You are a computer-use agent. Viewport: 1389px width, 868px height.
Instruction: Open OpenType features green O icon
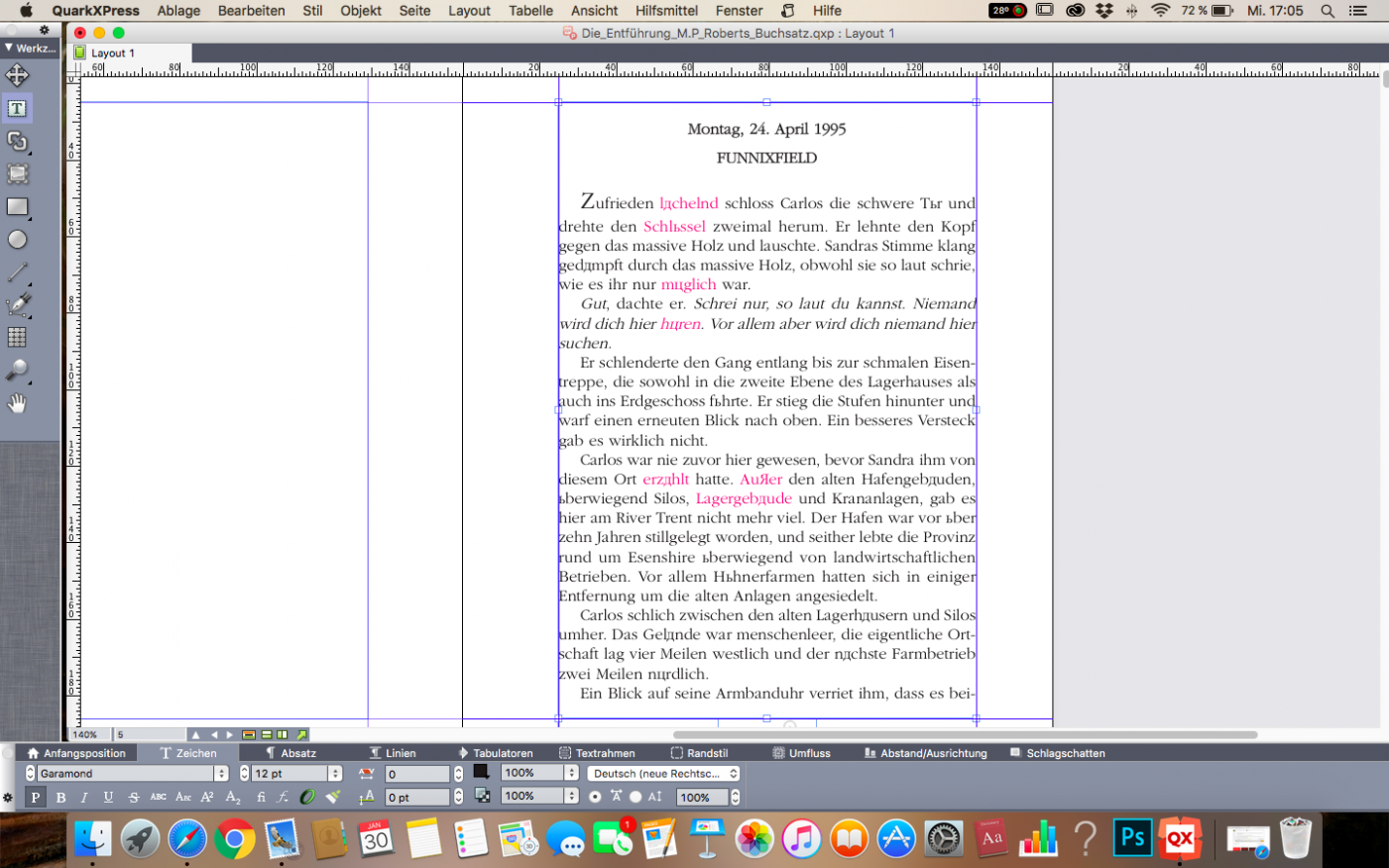307,797
